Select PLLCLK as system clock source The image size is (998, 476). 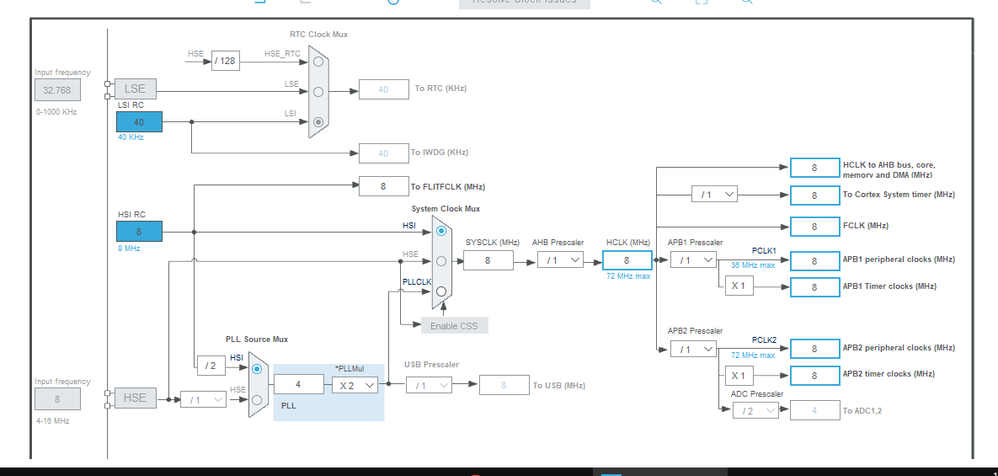pos(441,291)
